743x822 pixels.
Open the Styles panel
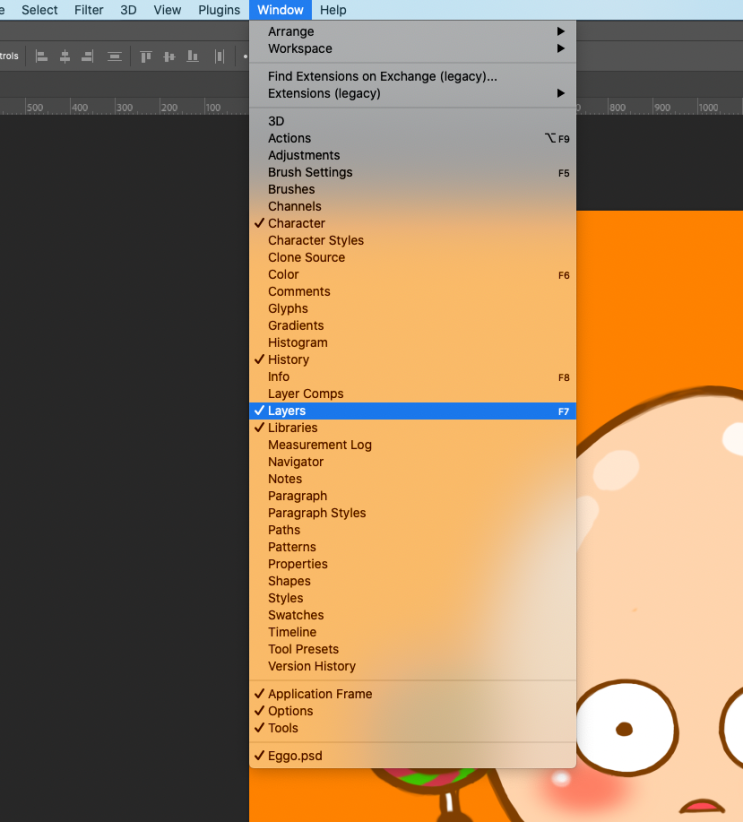[x=412, y=598]
